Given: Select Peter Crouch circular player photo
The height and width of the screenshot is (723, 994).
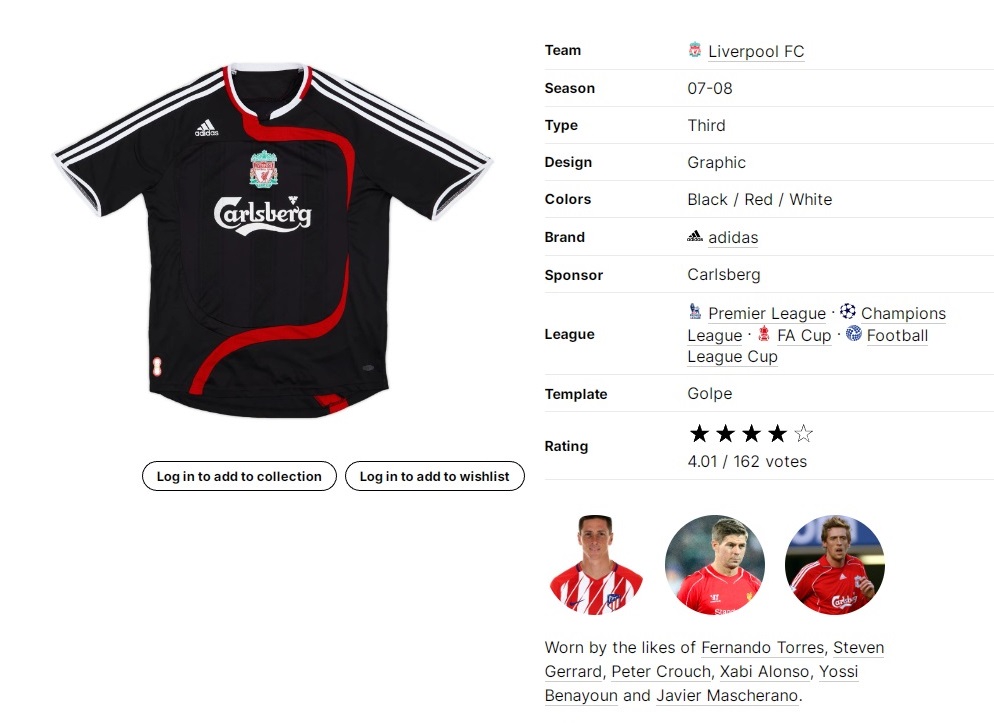Looking at the screenshot, I should 834,565.
